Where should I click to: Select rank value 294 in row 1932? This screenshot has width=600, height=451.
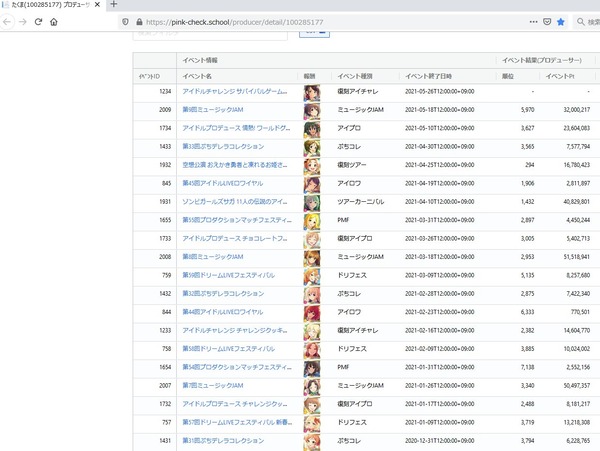530,165
